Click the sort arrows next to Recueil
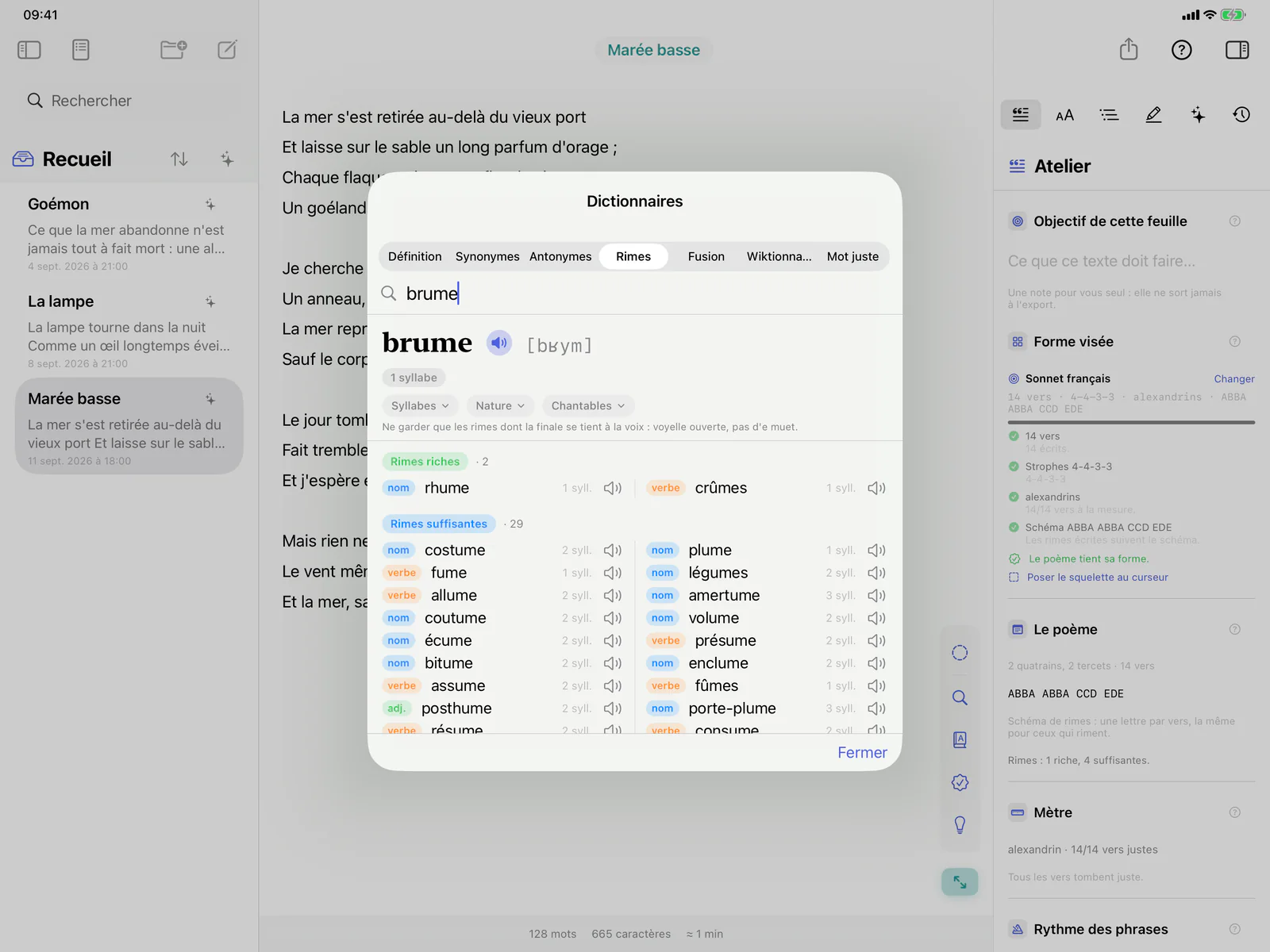This screenshot has height=952, width=1270. click(179, 159)
